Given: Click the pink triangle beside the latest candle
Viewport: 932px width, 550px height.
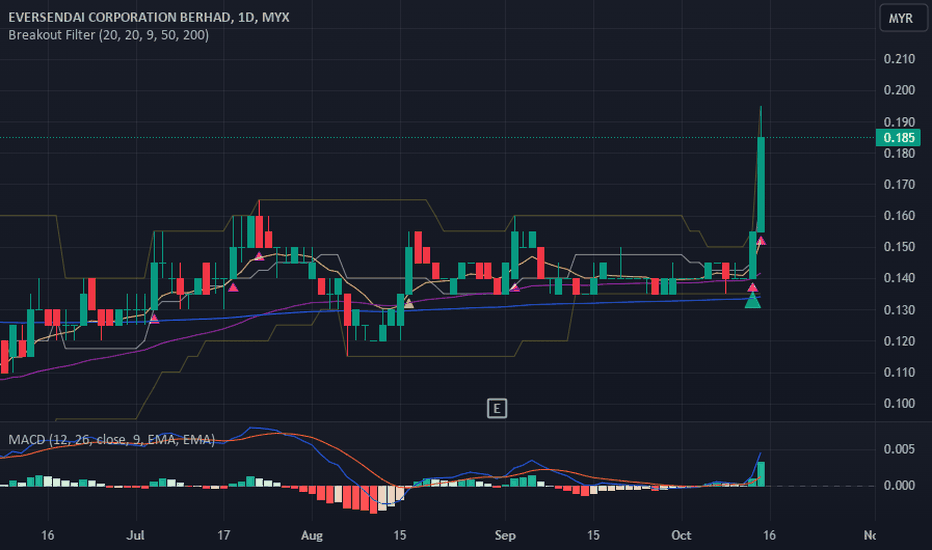Looking at the screenshot, I should 761,241.
